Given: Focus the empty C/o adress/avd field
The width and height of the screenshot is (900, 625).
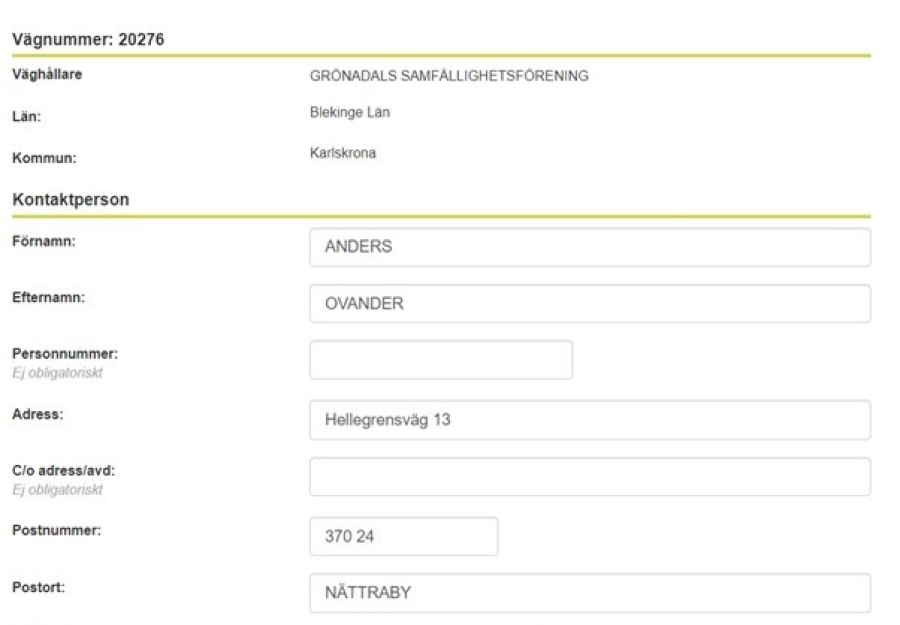Looking at the screenshot, I should point(590,477).
